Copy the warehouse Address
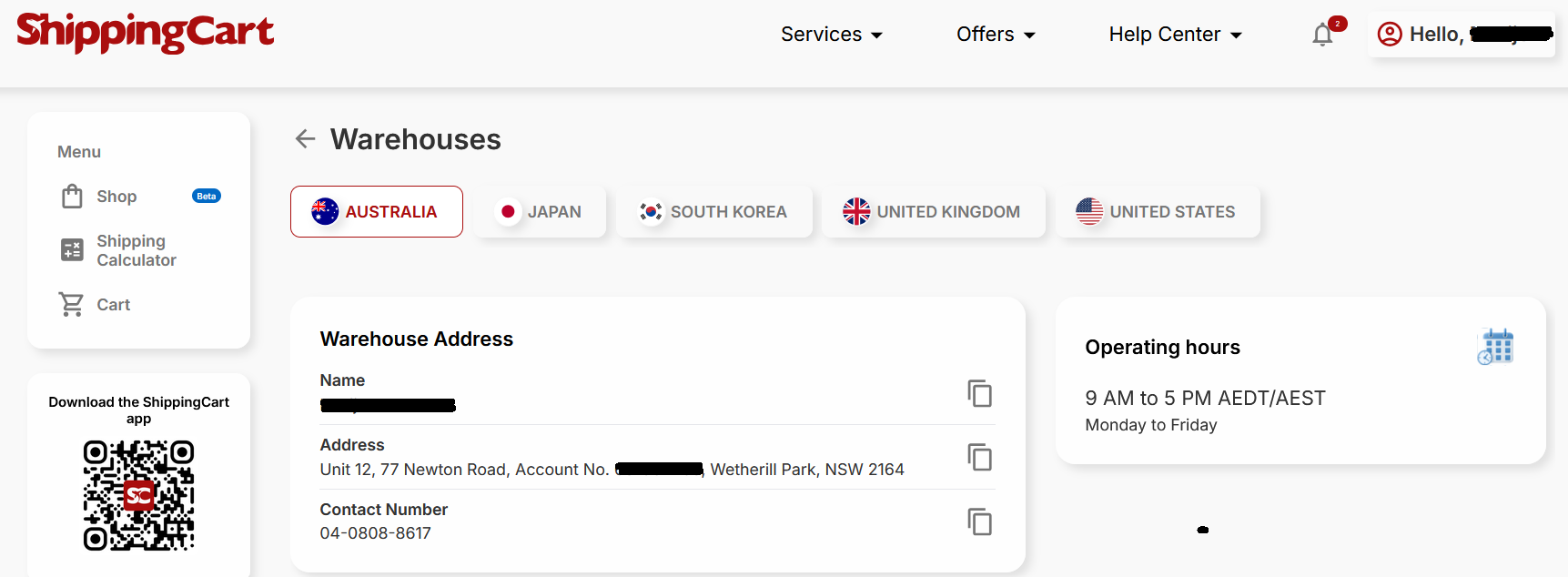The height and width of the screenshot is (577, 1568). tap(979, 458)
